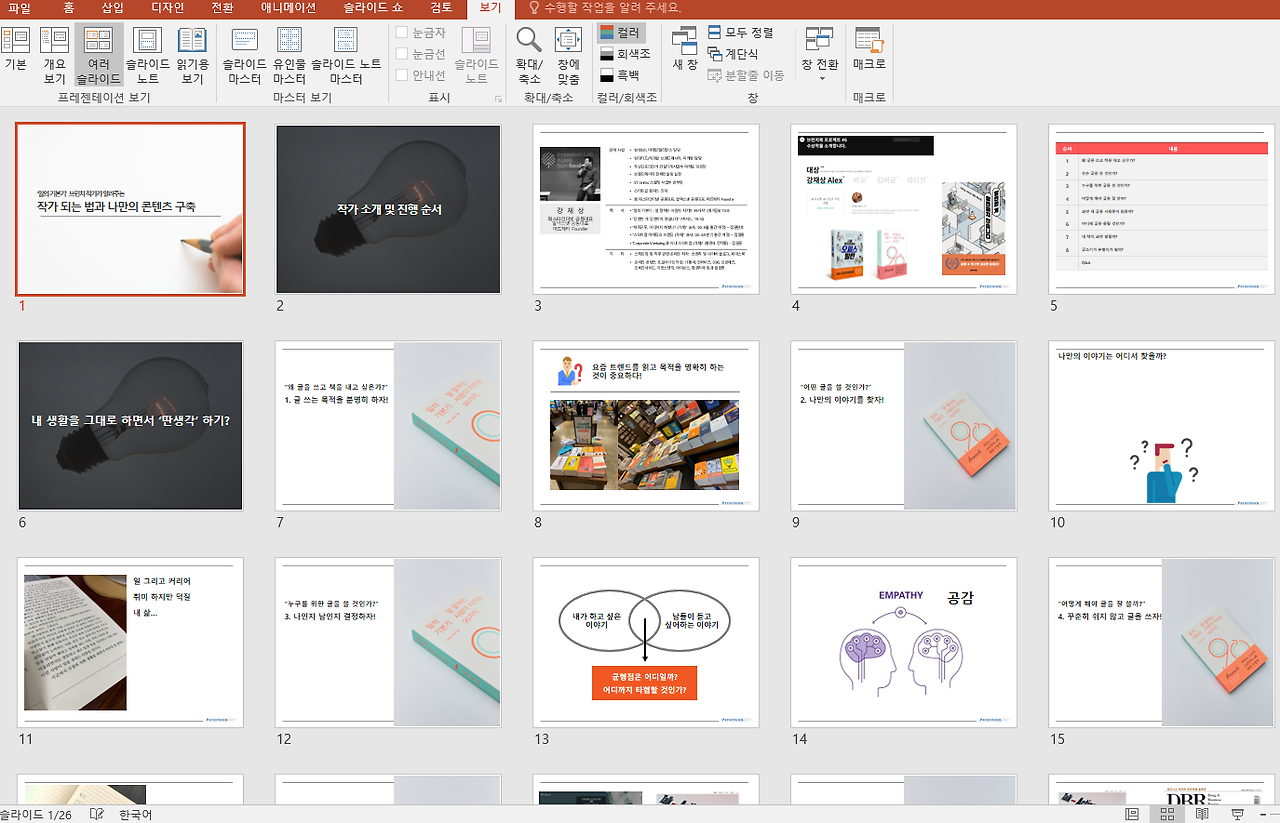Switch to the Home (홈) tab

coord(68,8)
